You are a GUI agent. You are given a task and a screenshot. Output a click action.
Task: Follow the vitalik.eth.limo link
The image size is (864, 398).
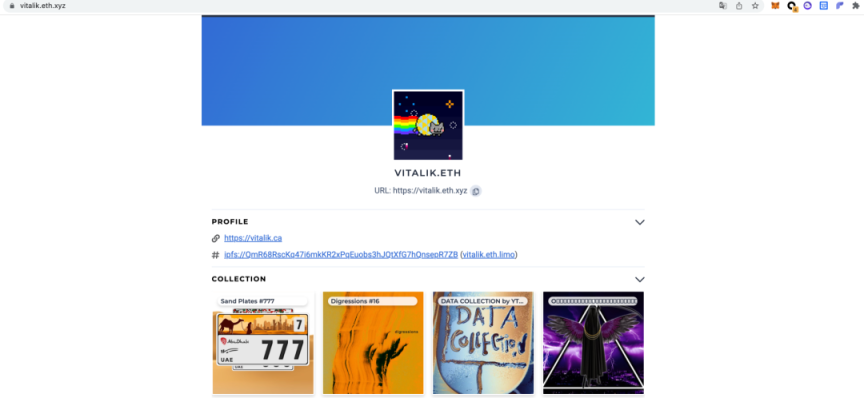pos(489,255)
